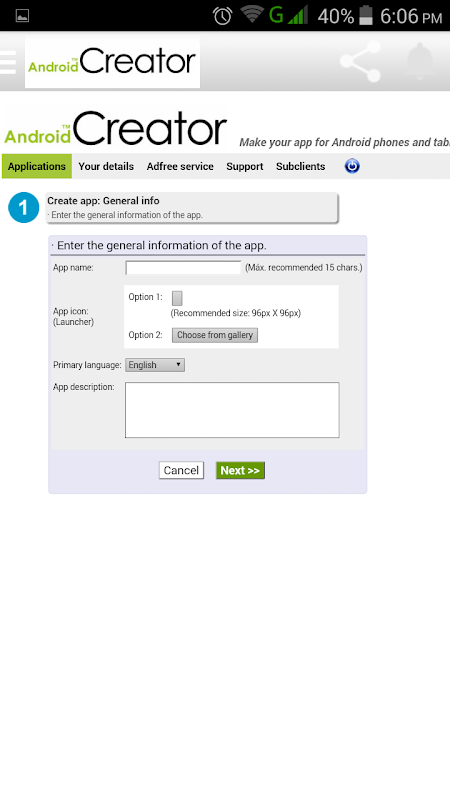Open the notifications bell icon
Screen dimensions: 450x800
click(421, 61)
